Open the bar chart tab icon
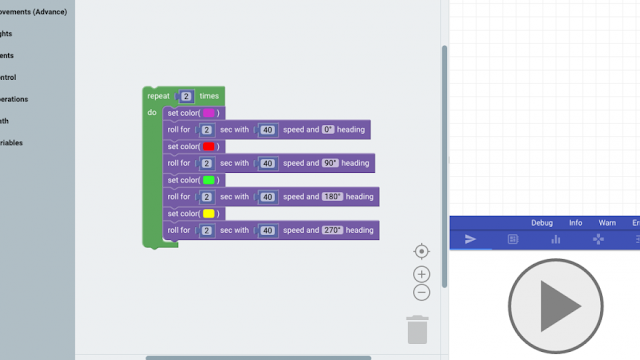The height and width of the screenshot is (360, 640). [x=556, y=239]
